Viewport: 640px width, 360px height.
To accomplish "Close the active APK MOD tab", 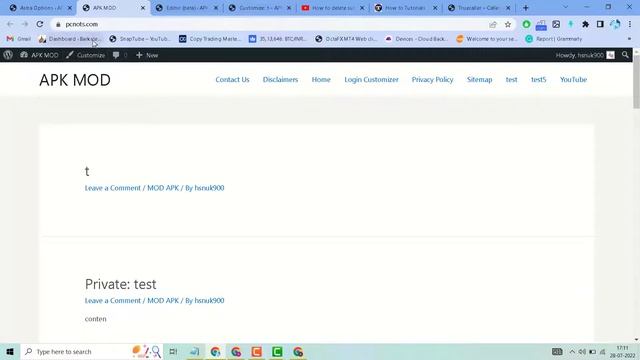I will 143,8.
